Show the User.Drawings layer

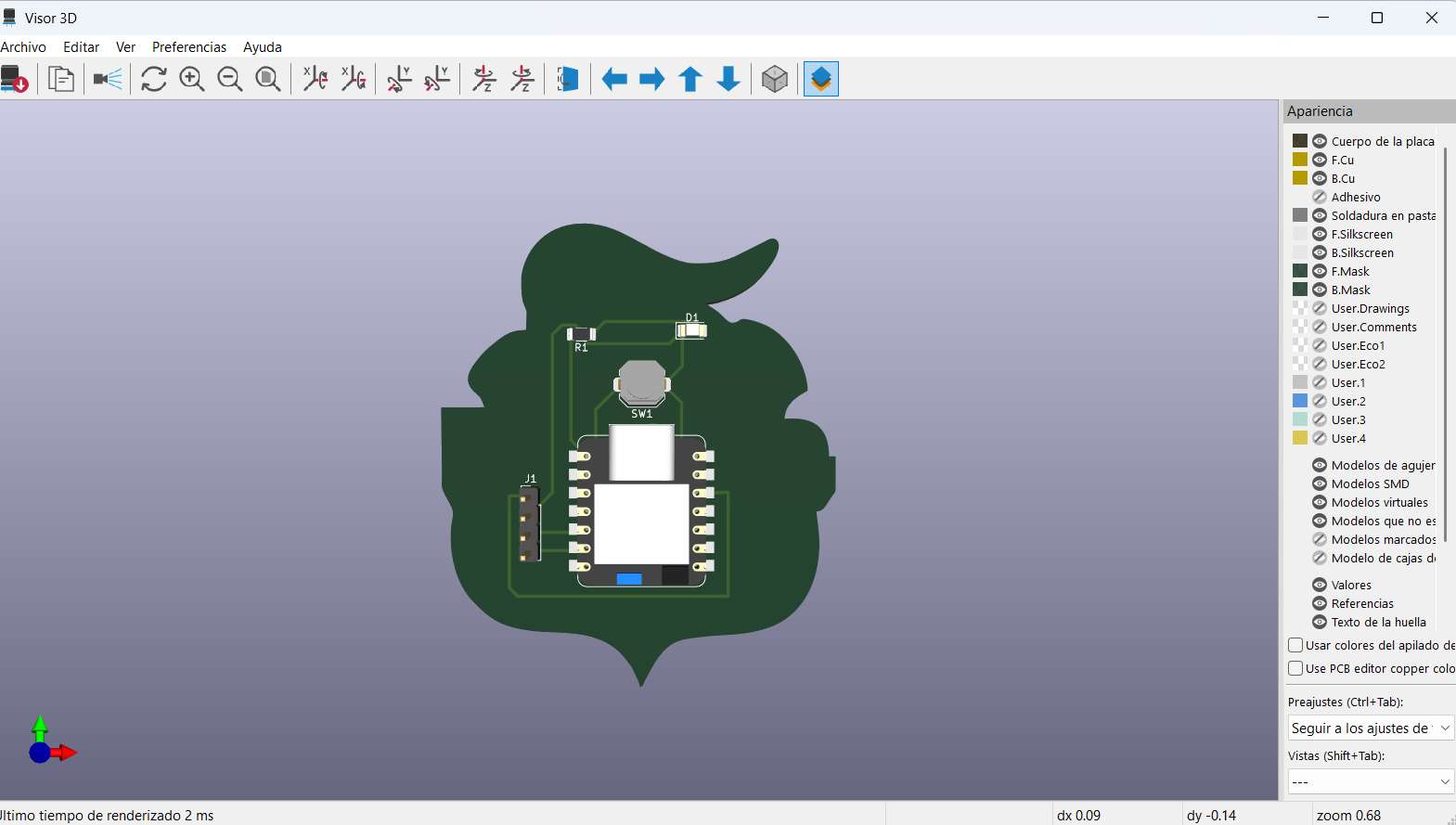[x=1320, y=308]
